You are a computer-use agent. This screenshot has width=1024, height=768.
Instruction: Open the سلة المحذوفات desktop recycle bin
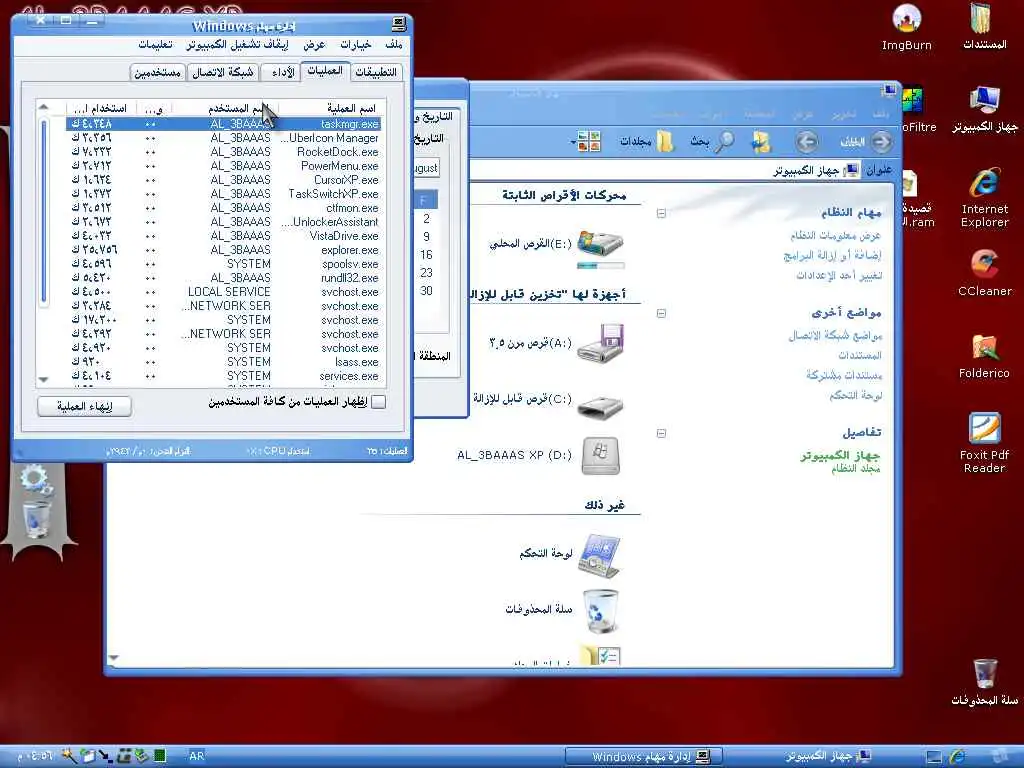point(985,682)
